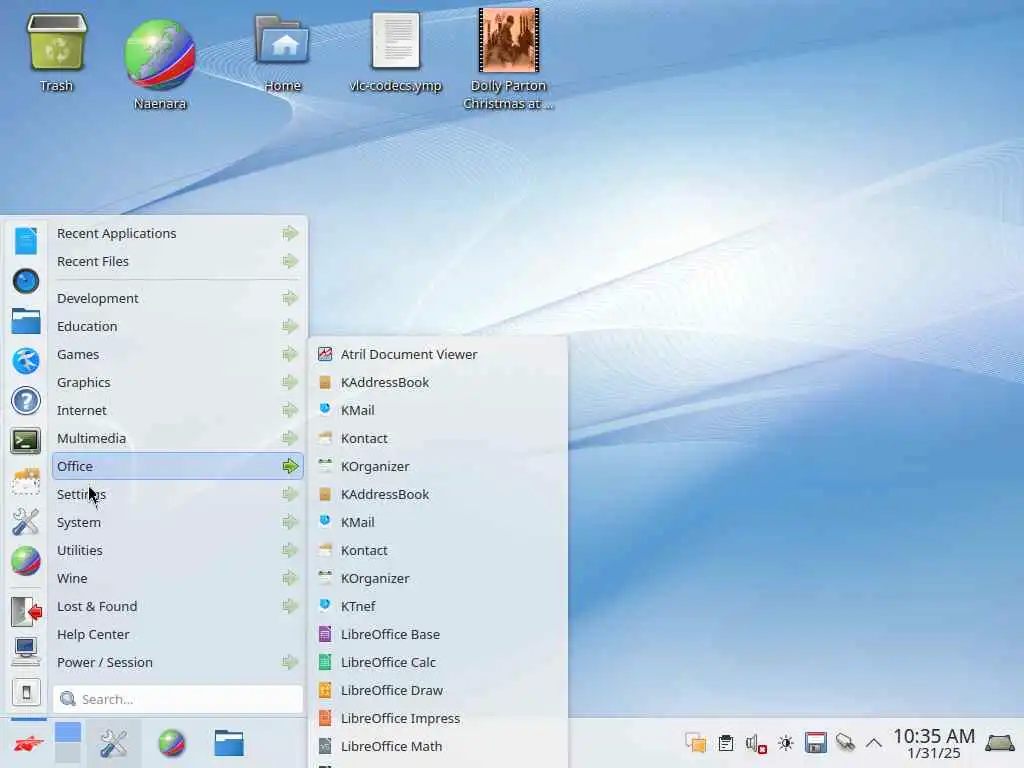The image size is (1024, 768).
Task: Click the computer monitor sidebar icon
Action: [x=26, y=652]
